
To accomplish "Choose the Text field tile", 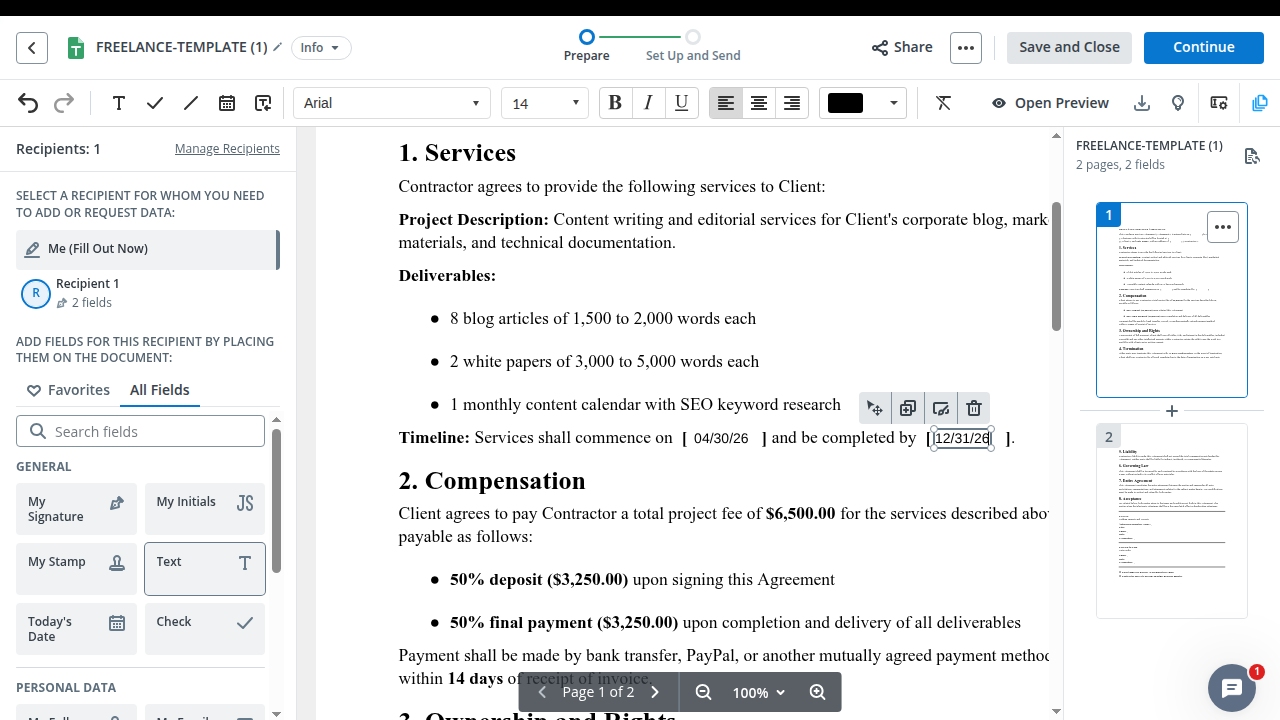I will pos(205,569).
